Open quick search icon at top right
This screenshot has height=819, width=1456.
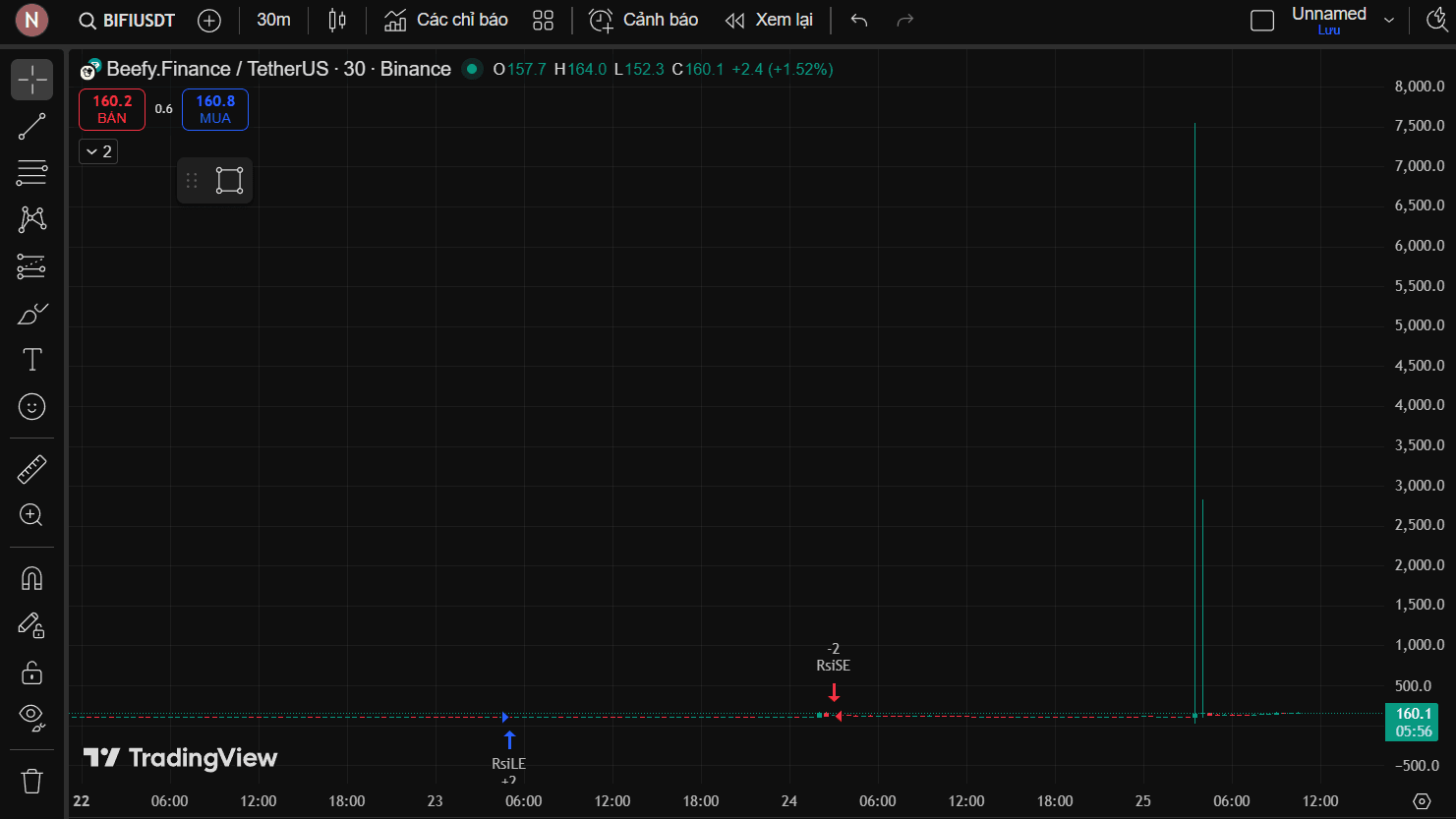tap(1436, 21)
